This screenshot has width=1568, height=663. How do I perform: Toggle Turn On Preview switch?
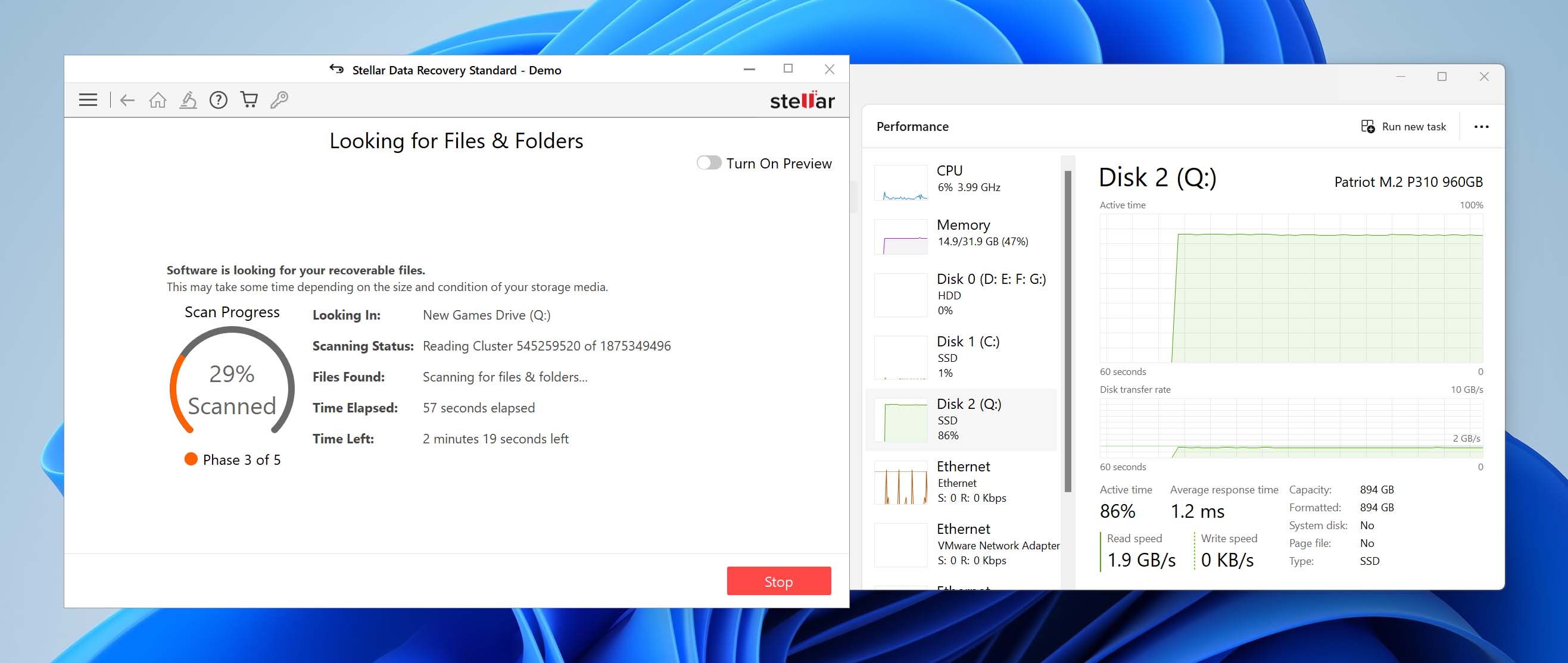(x=709, y=163)
